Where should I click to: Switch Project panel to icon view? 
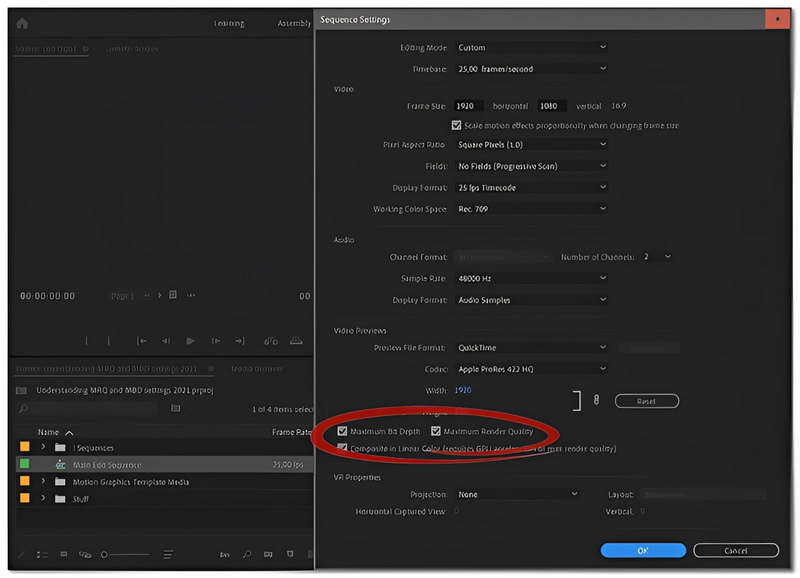pos(64,554)
